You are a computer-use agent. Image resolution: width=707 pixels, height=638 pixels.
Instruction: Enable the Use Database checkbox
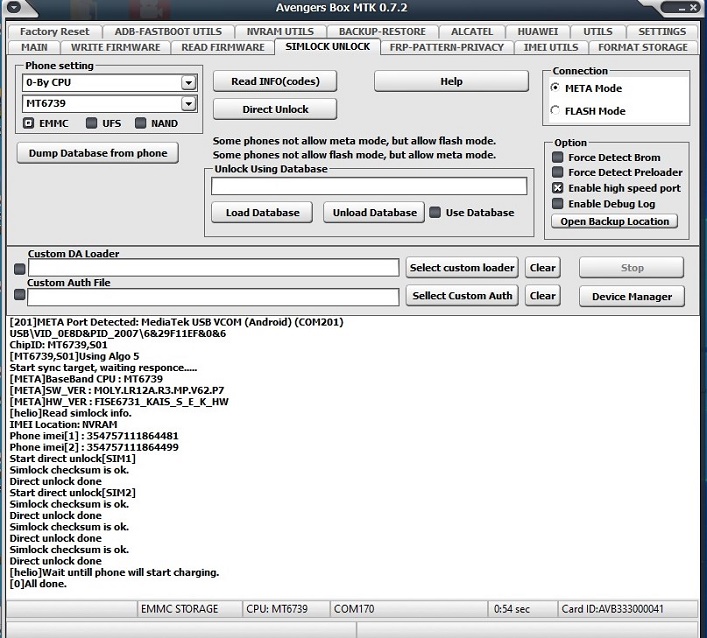[435, 212]
